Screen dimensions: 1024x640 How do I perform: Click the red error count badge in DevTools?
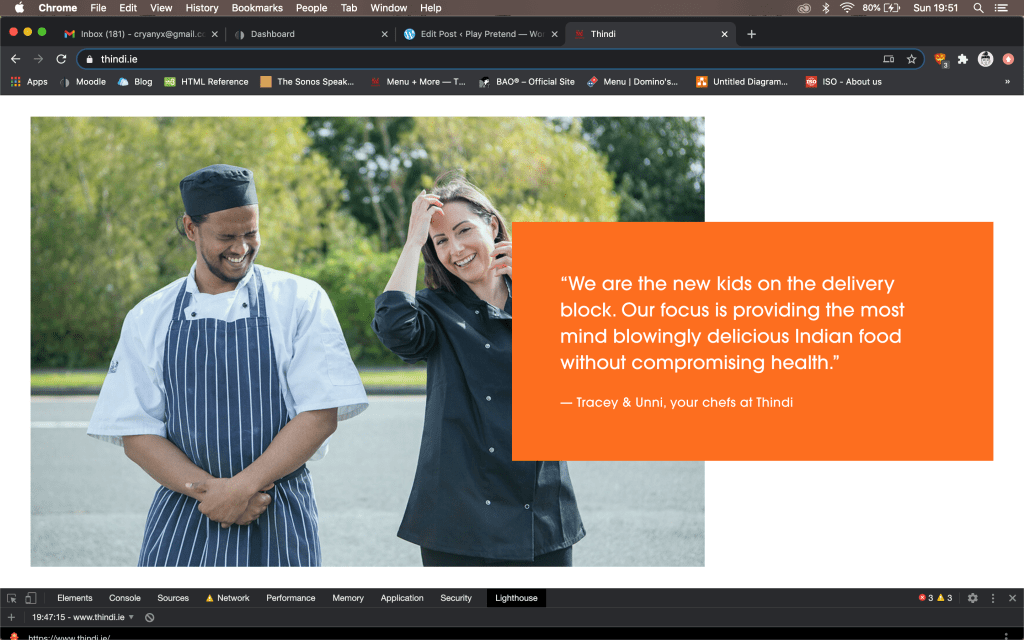tap(925, 598)
